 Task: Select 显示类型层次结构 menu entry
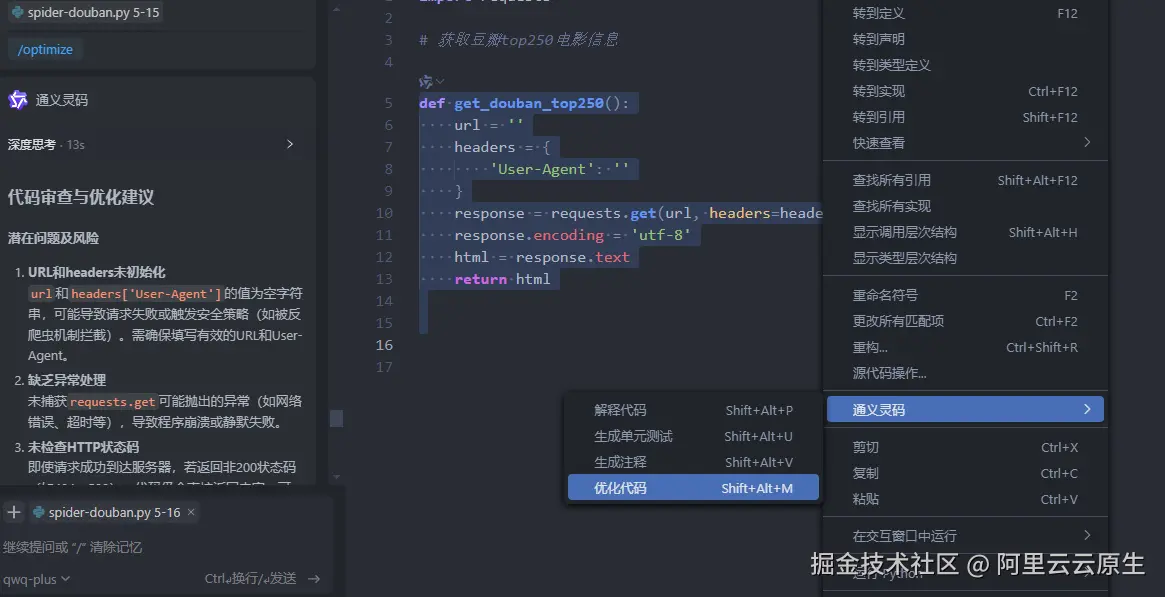[x=965, y=258]
